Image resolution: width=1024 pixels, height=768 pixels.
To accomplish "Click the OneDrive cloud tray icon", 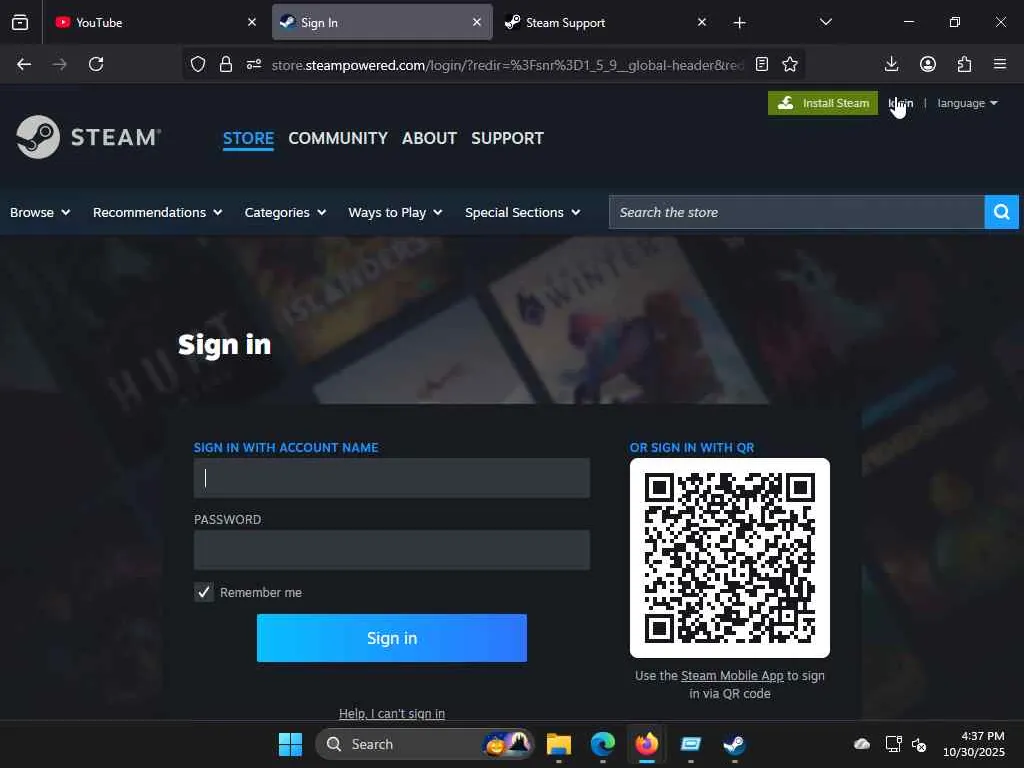I will pos(862,744).
